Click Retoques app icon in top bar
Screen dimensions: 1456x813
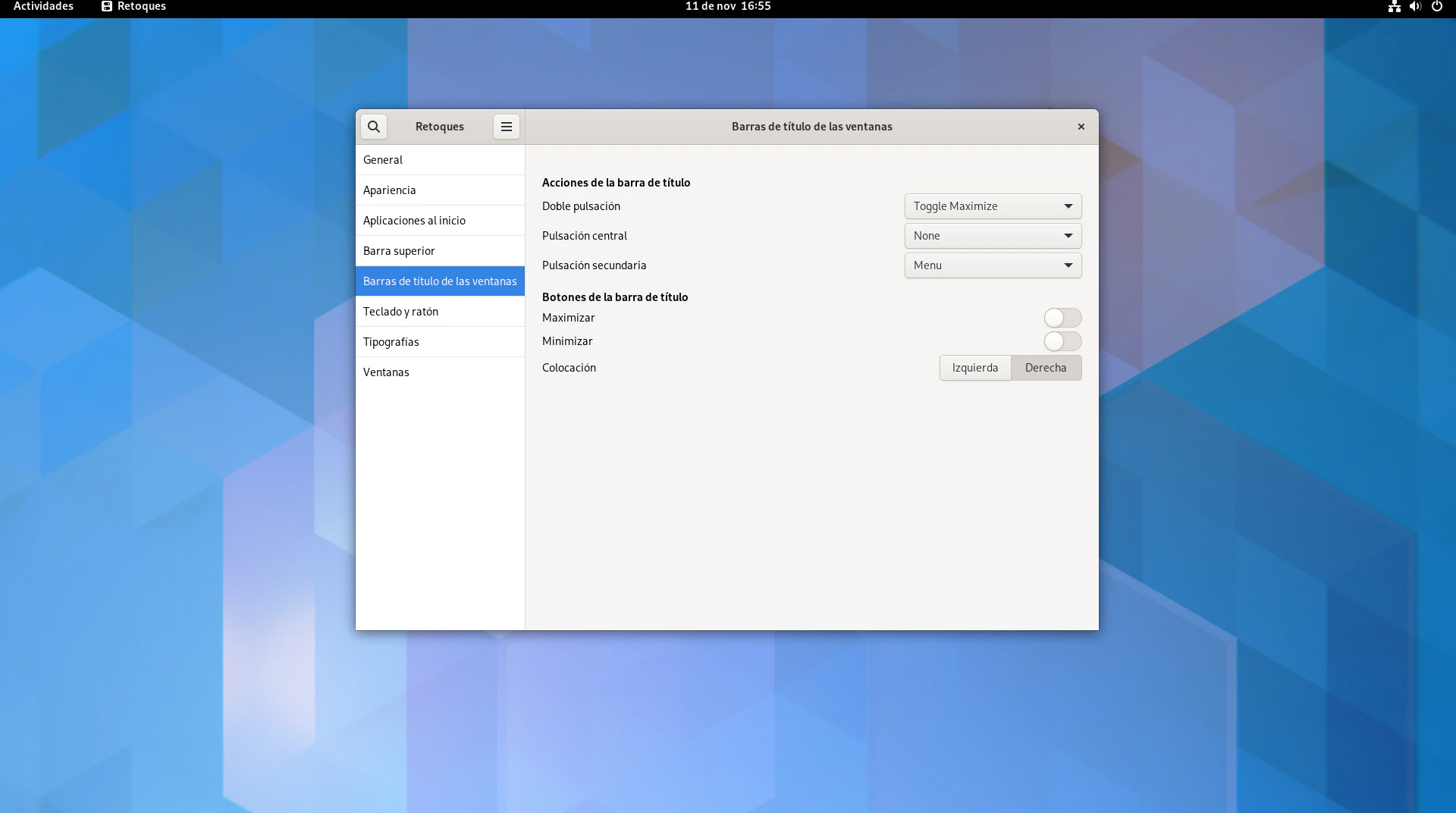107,7
